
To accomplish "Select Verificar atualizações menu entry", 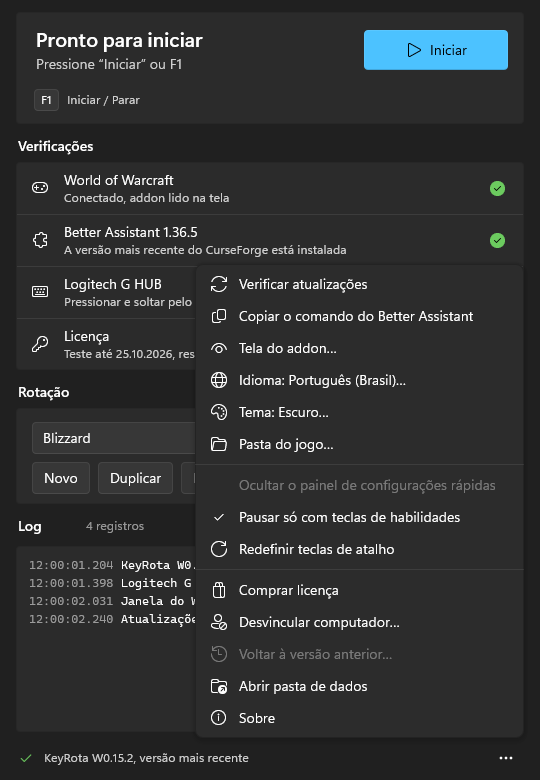I will (x=360, y=285).
